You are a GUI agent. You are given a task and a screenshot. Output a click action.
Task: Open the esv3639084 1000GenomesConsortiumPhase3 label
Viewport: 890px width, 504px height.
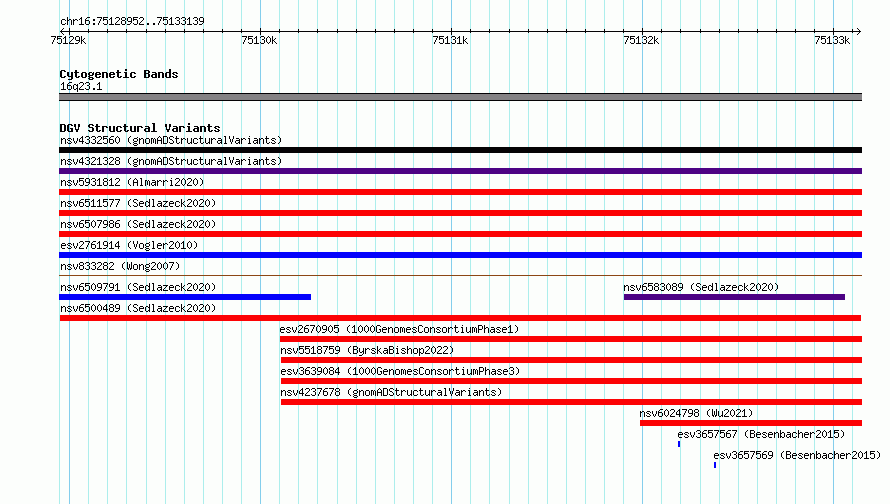400,371
